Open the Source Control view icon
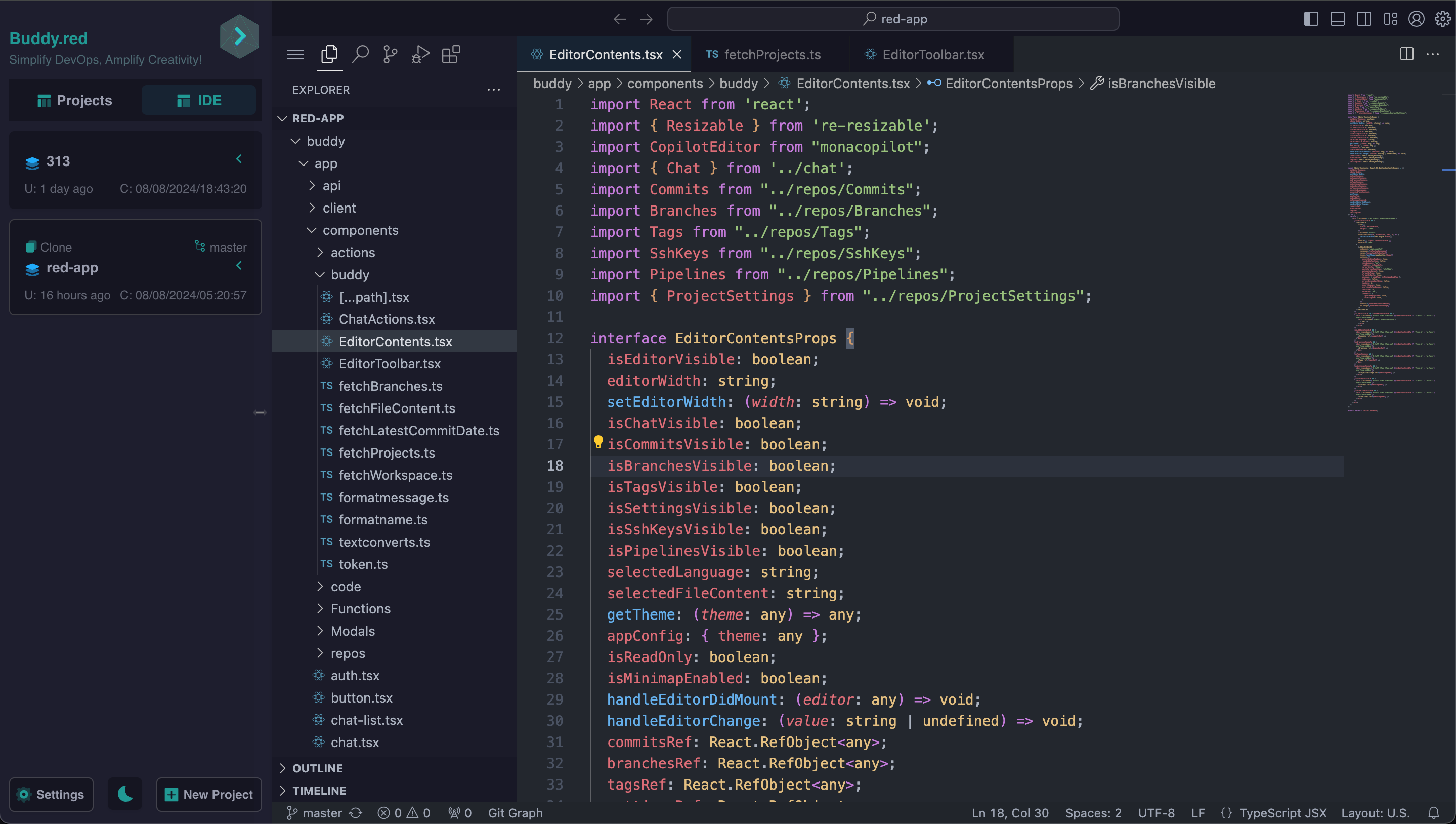 click(x=390, y=54)
